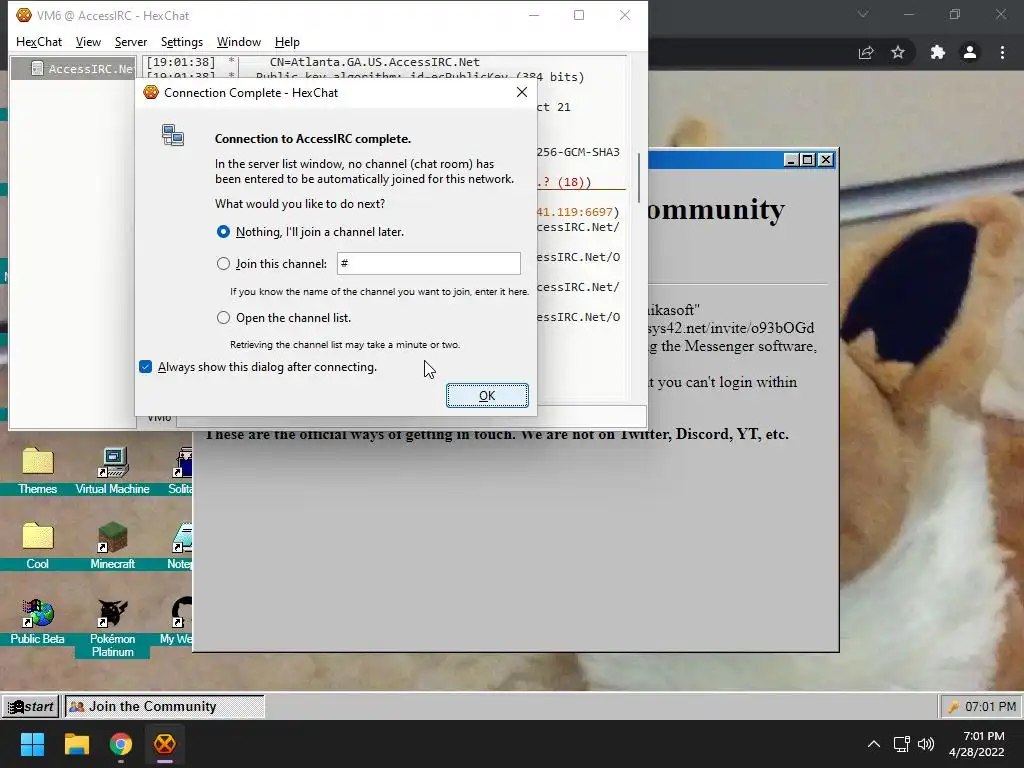Open File Explorer from taskbar
The image size is (1024, 768).
(x=76, y=744)
